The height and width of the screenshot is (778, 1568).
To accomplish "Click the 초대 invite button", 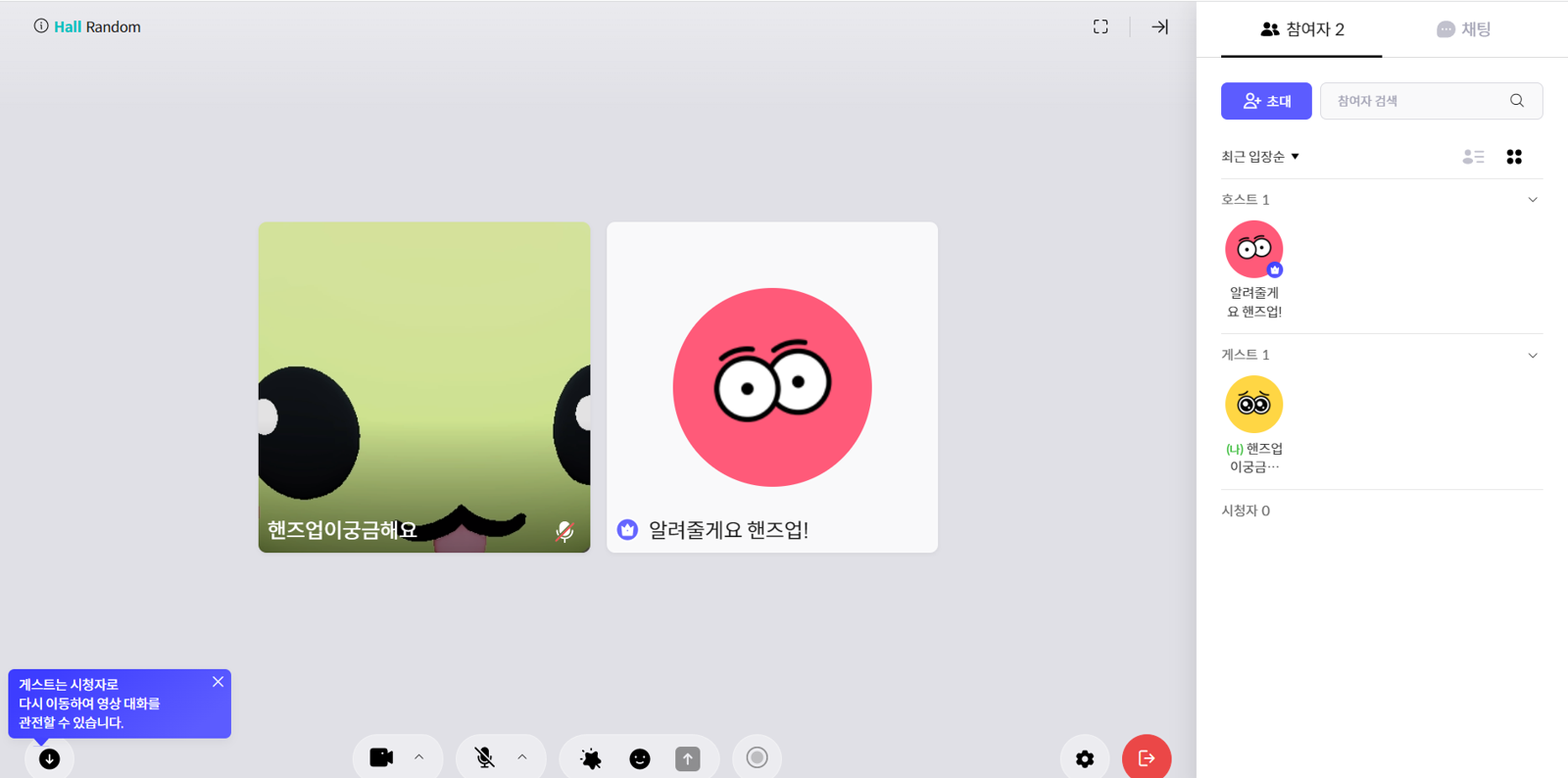I will click(1266, 101).
